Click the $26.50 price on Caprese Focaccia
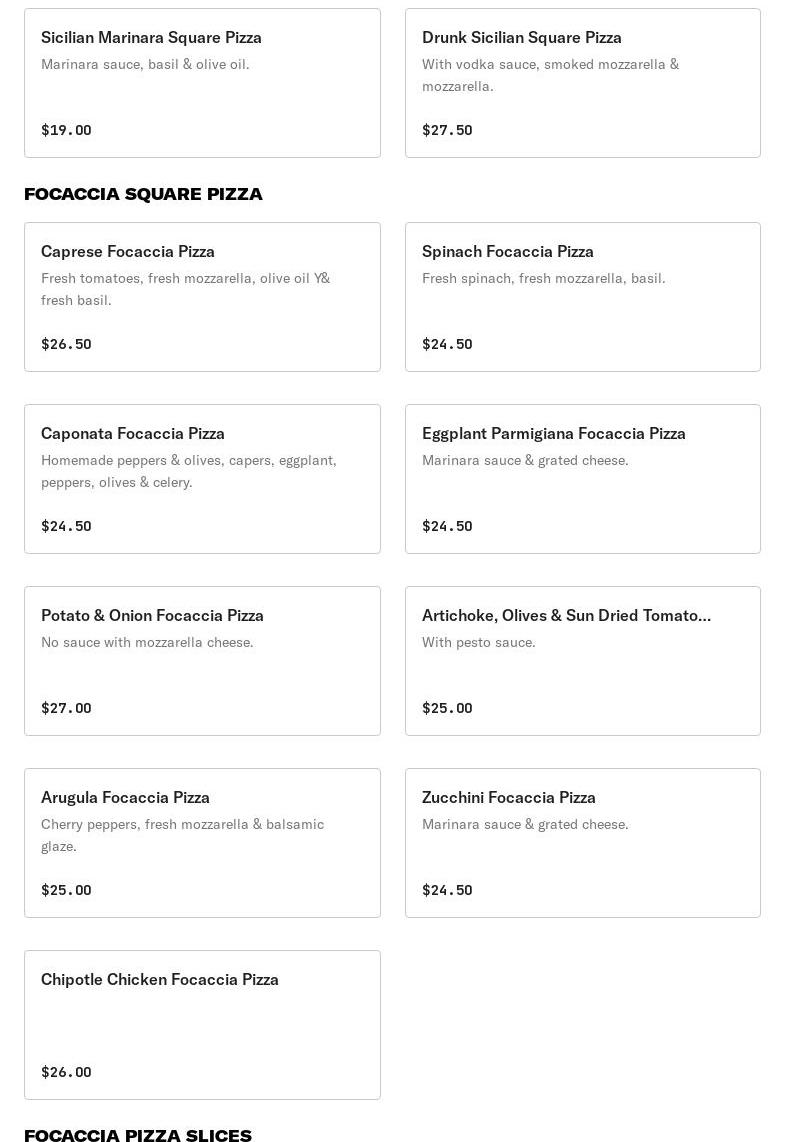This screenshot has height=1142, width=785. tap(66, 344)
